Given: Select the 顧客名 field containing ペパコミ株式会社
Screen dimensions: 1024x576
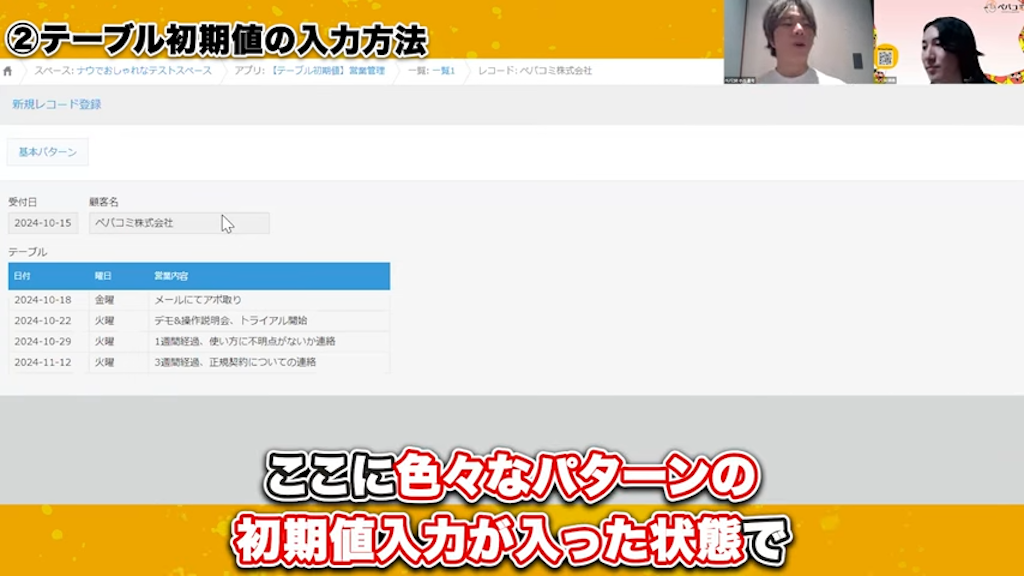Looking at the screenshot, I should click(178, 222).
